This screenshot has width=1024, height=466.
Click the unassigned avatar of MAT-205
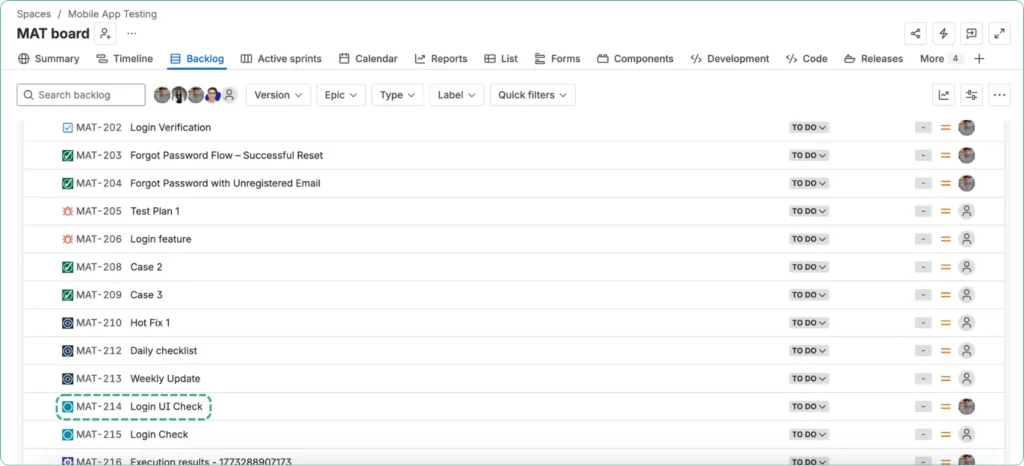(x=967, y=211)
